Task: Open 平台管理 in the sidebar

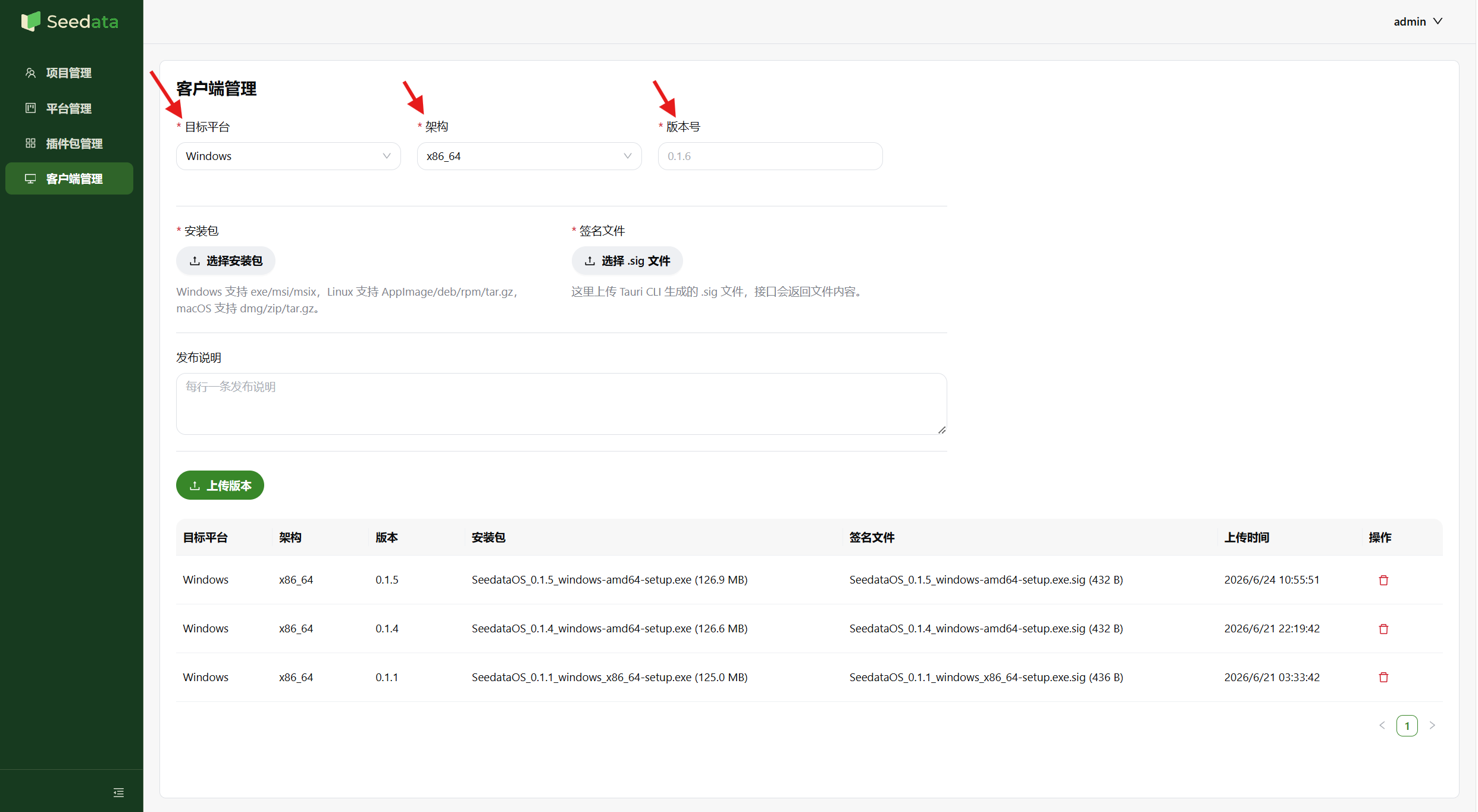Action: pyautogui.click(x=69, y=108)
